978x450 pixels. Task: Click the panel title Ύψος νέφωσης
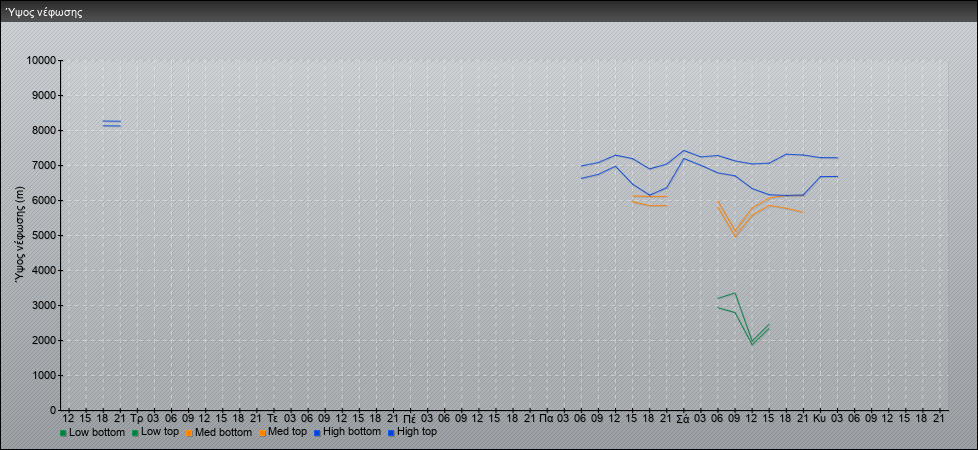44,12
